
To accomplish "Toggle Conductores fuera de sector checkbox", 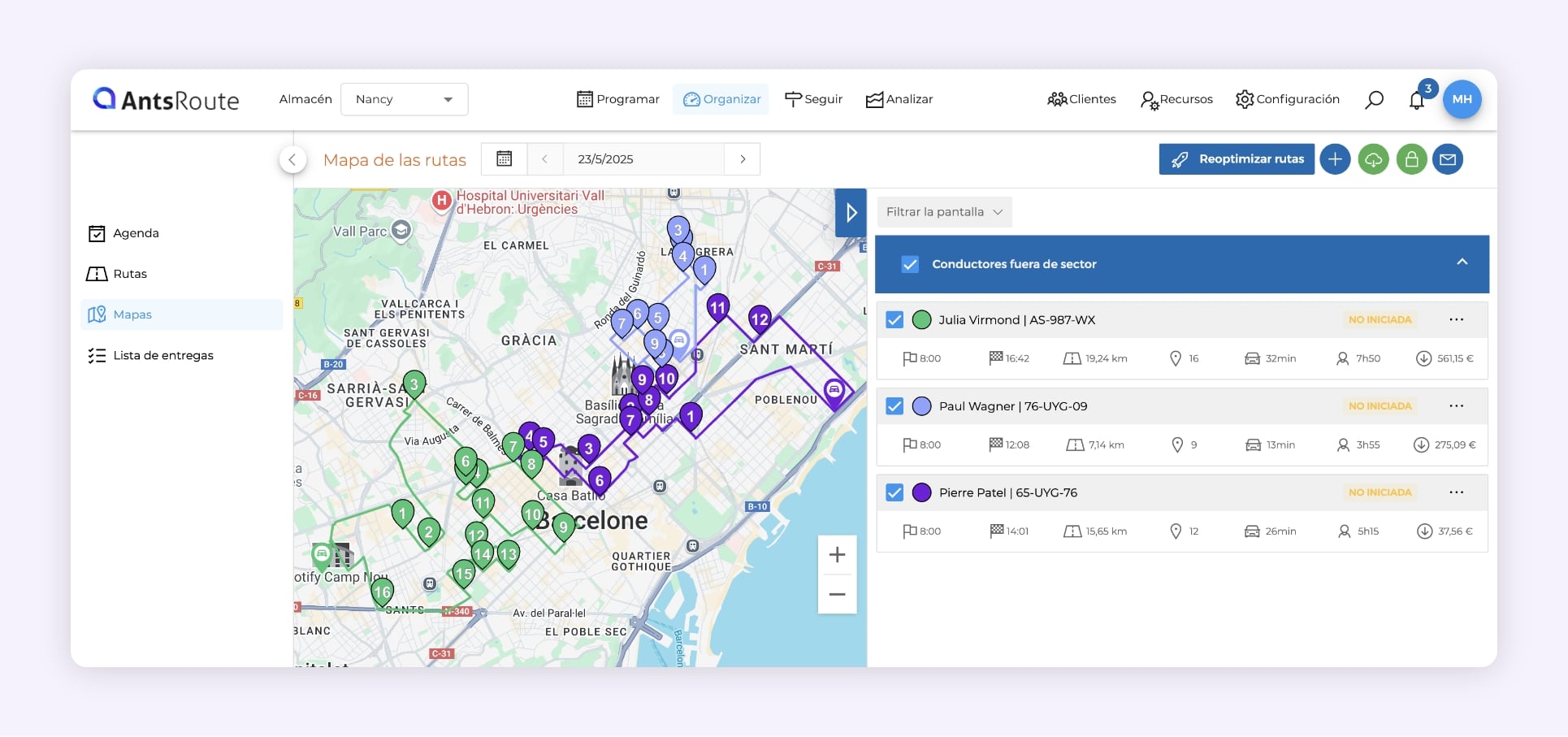I will coord(910,264).
